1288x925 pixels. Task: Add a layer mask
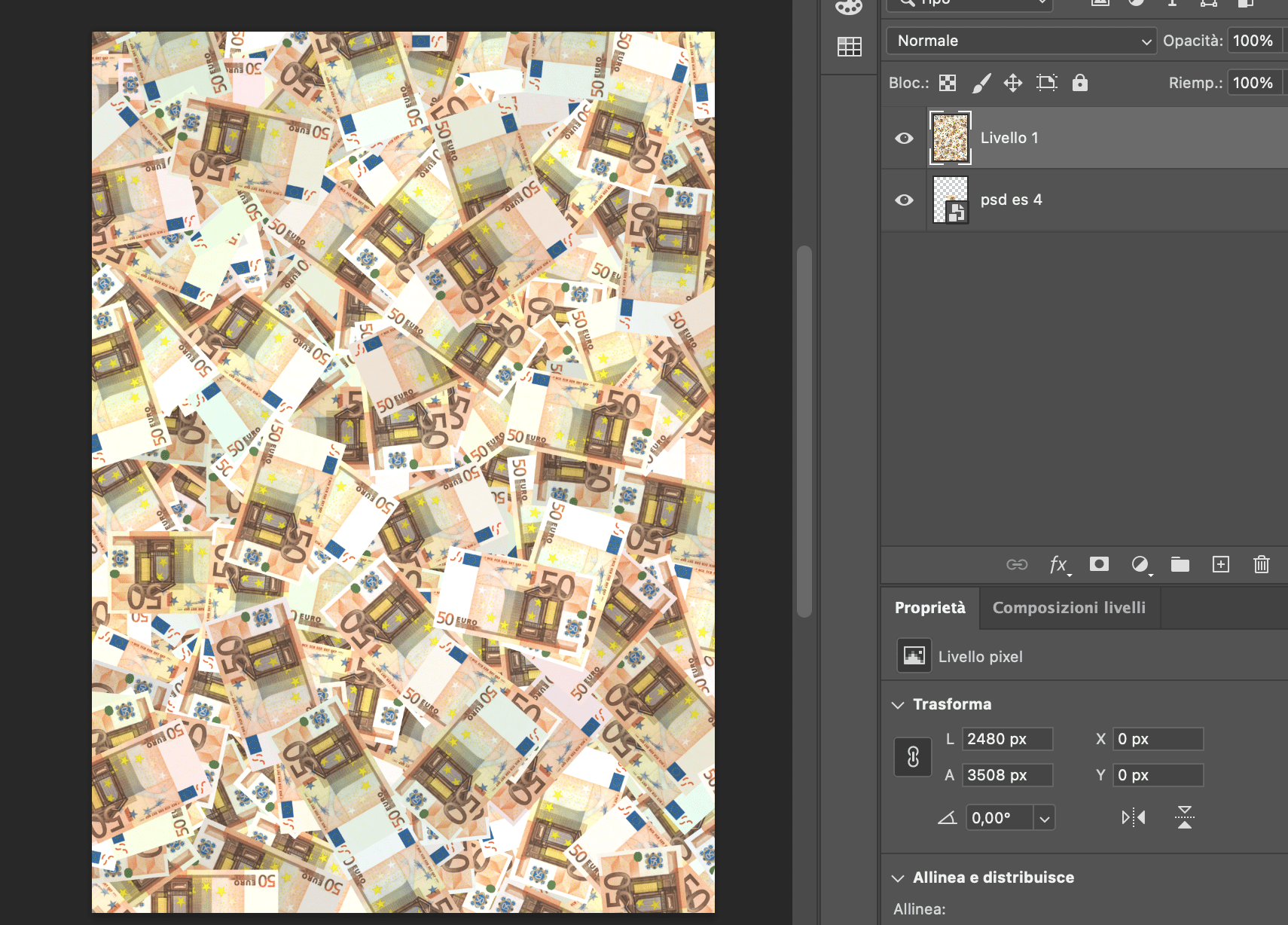[1099, 564]
